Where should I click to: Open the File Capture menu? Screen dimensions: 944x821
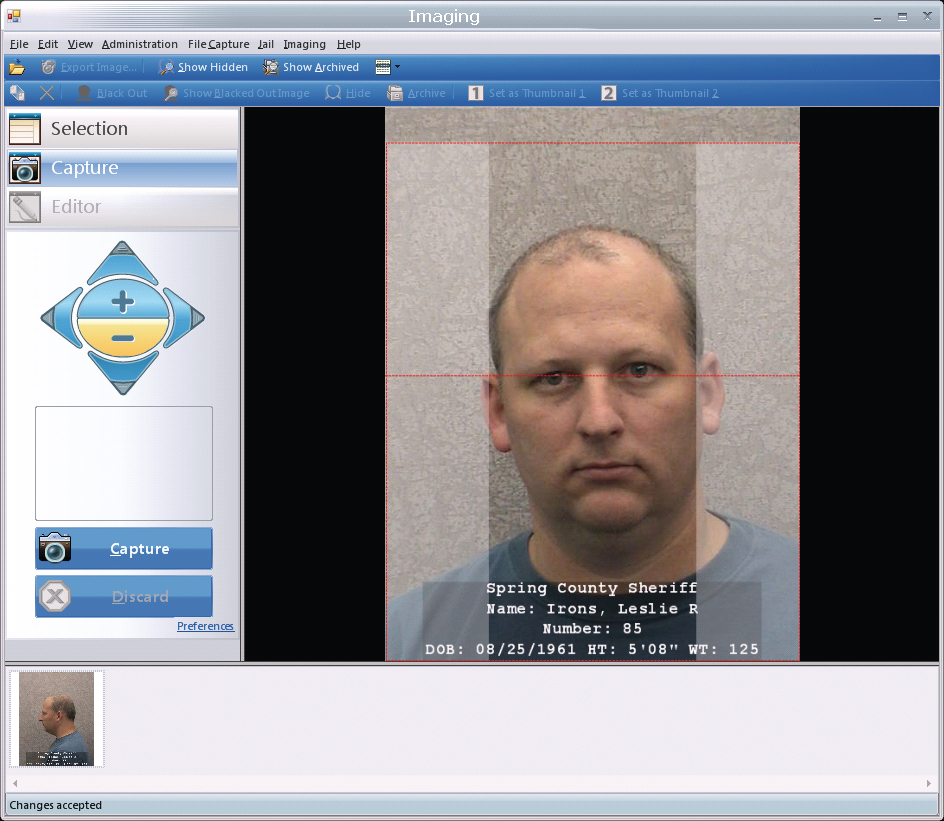218,44
